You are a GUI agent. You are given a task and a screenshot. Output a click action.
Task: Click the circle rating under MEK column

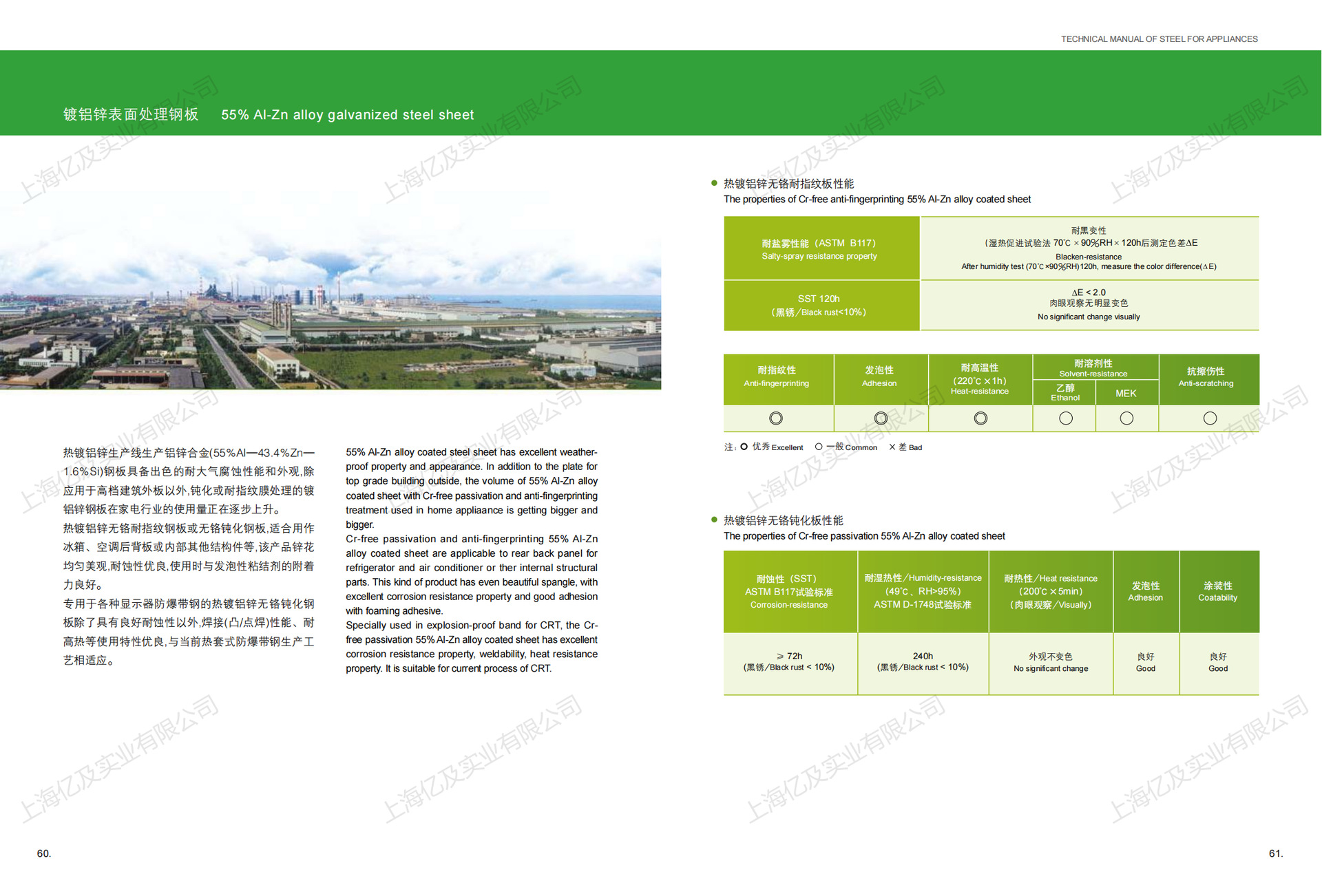point(1126,418)
